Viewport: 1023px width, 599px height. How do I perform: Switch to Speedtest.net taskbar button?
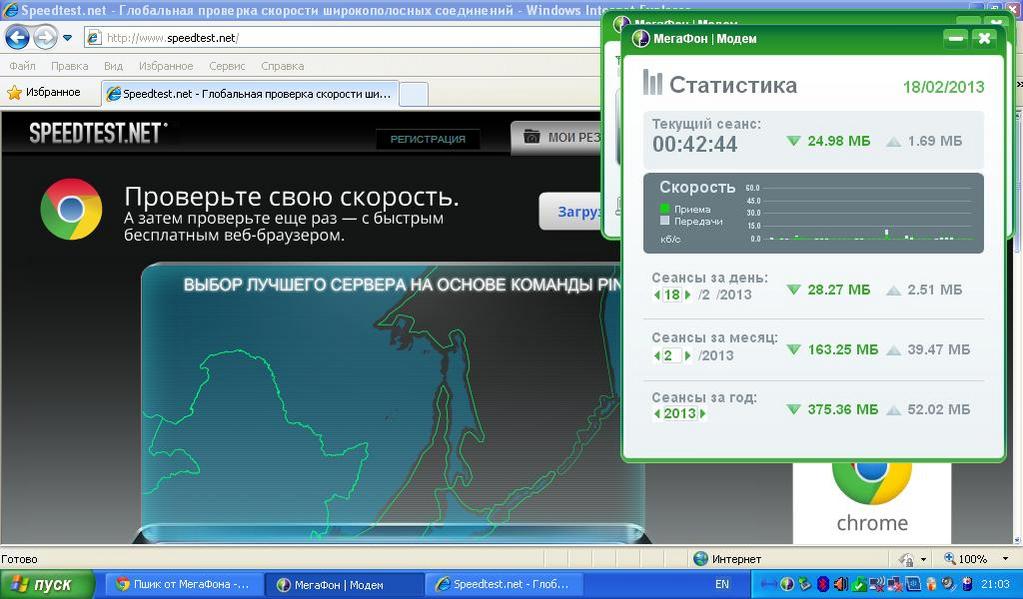(x=506, y=584)
